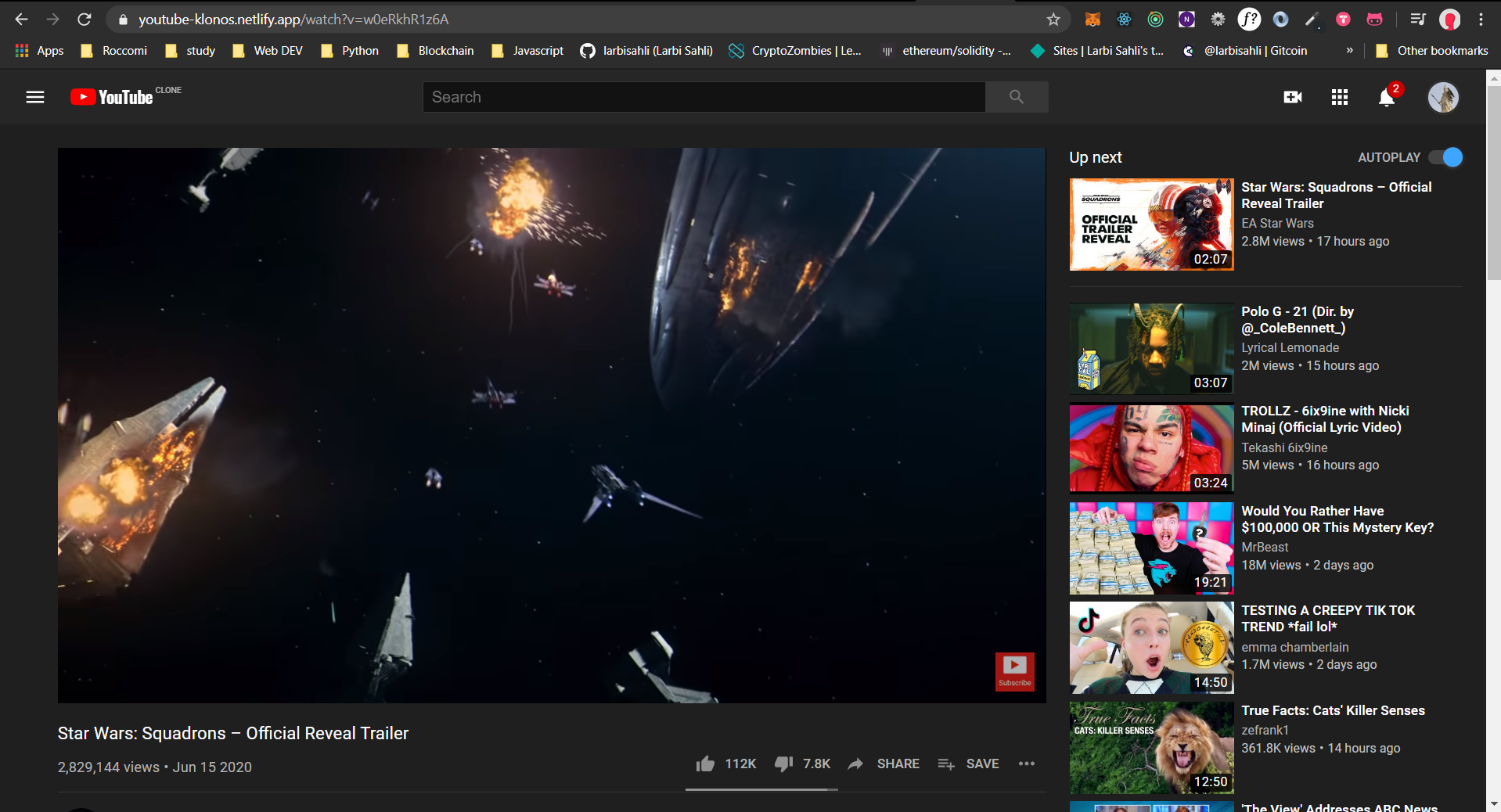The height and width of the screenshot is (812, 1501).
Task: Click the search magnifier button
Action: click(1017, 97)
